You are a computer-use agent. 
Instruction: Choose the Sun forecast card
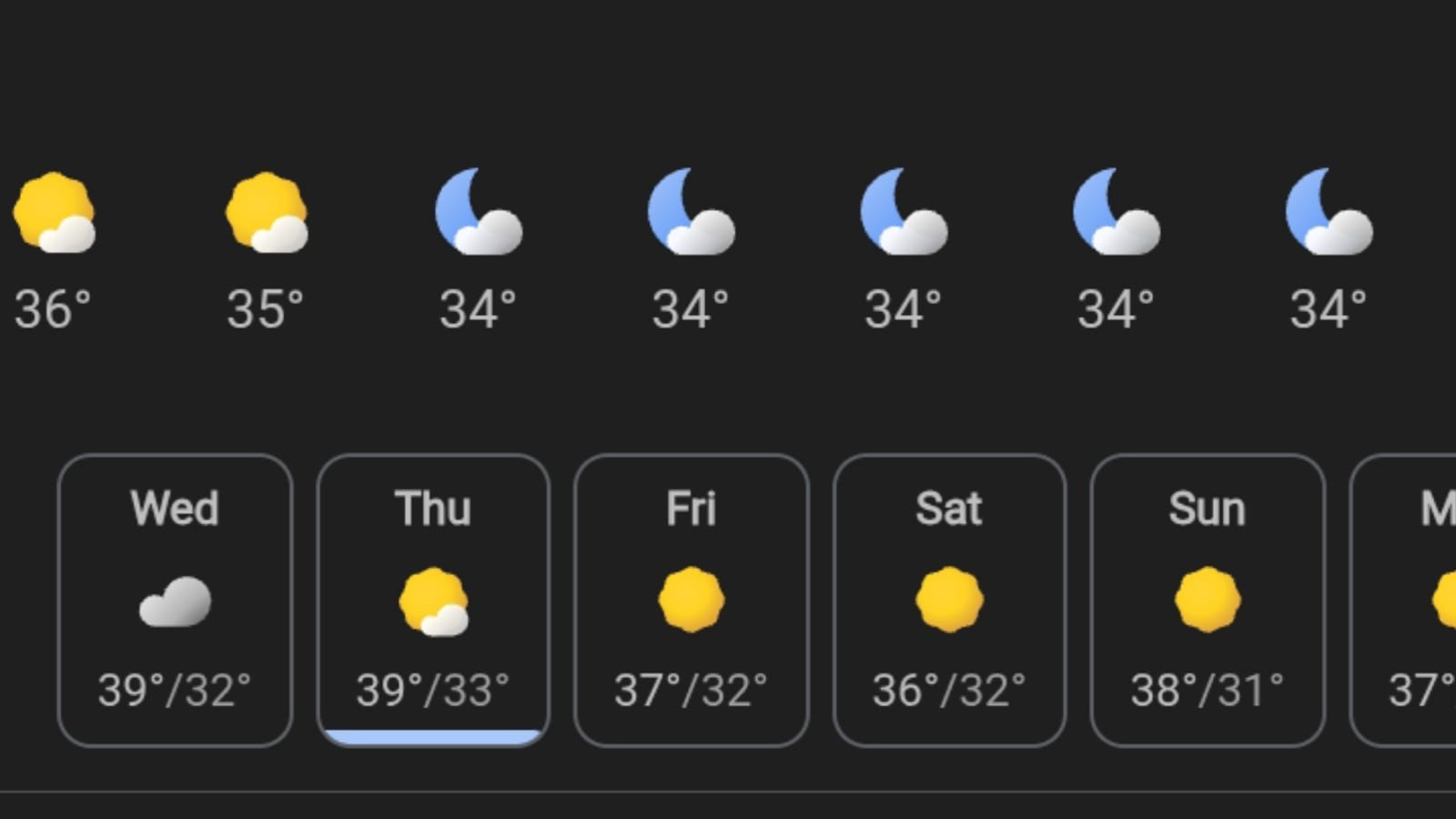(x=1208, y=601)
